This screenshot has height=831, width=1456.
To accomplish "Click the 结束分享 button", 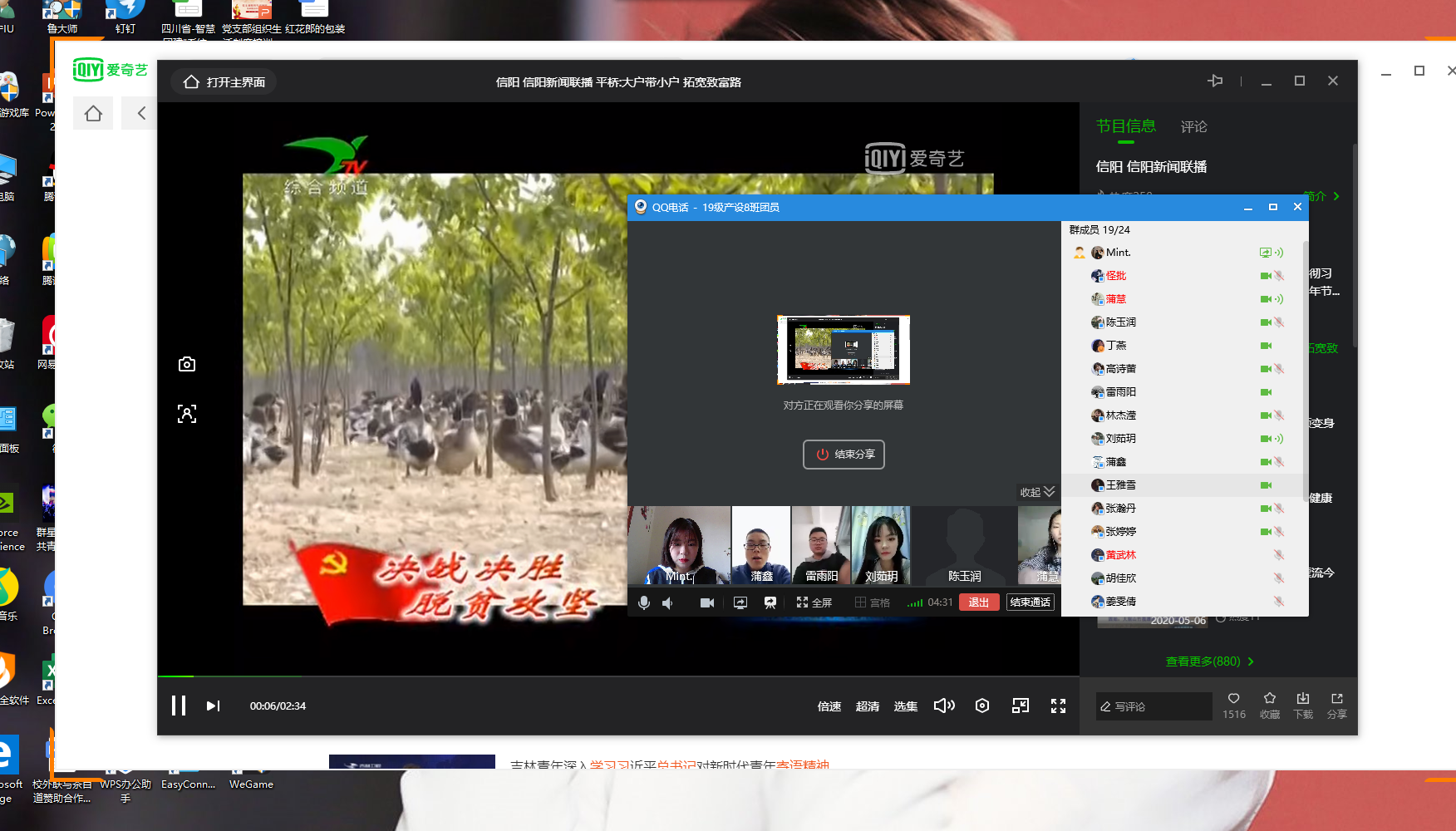I will [x=844, y=455].
